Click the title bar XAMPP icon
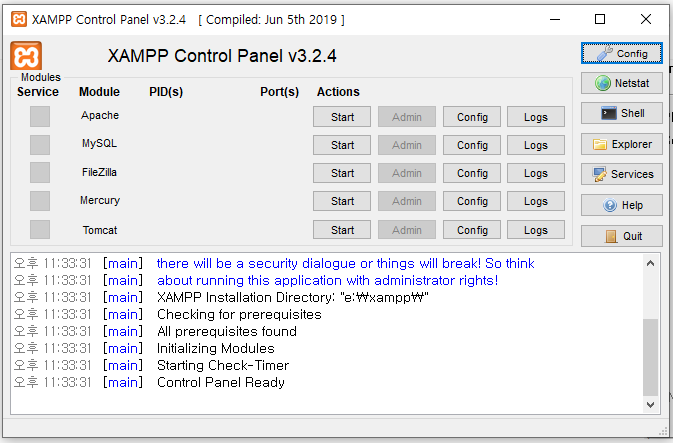The height and width of the screenshot is (443, 673). click(x=19, y=19)
